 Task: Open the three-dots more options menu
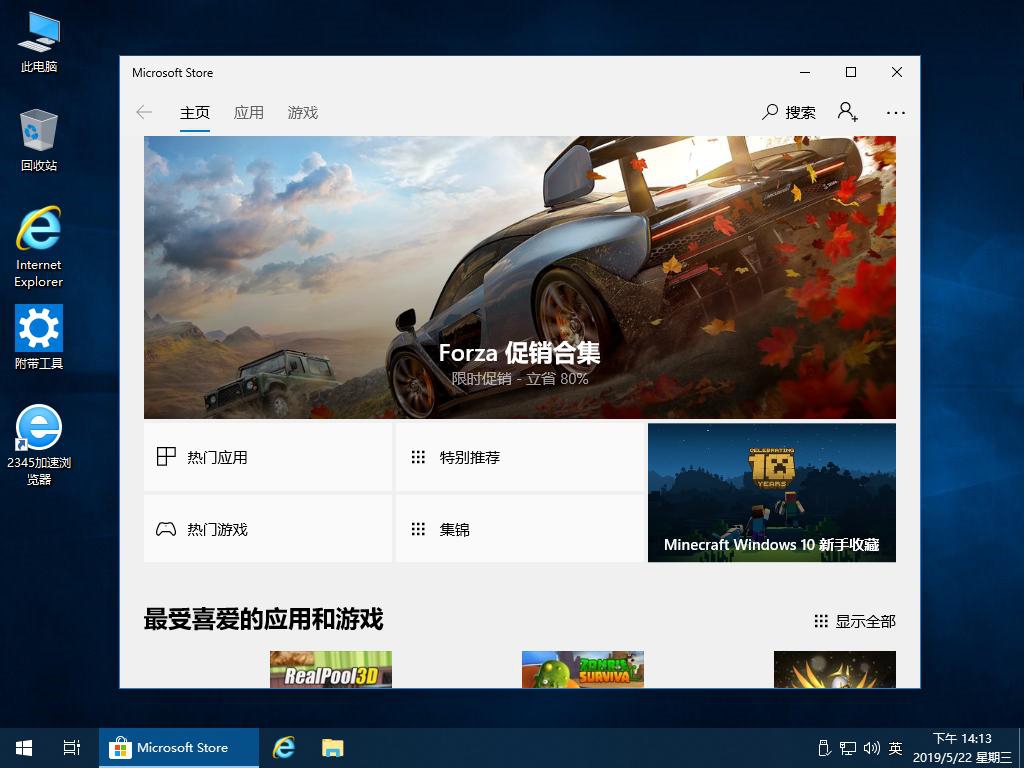point(896,113)
